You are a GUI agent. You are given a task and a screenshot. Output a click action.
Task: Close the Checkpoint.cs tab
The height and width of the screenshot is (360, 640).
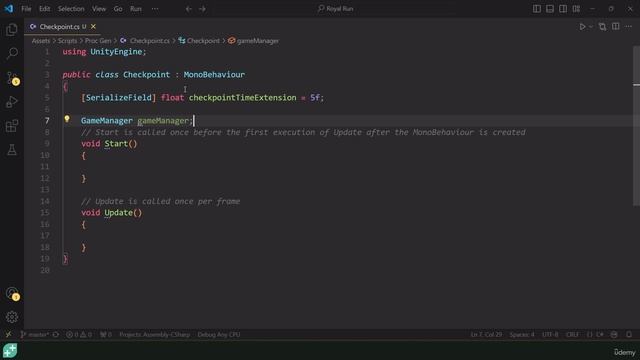93,27
